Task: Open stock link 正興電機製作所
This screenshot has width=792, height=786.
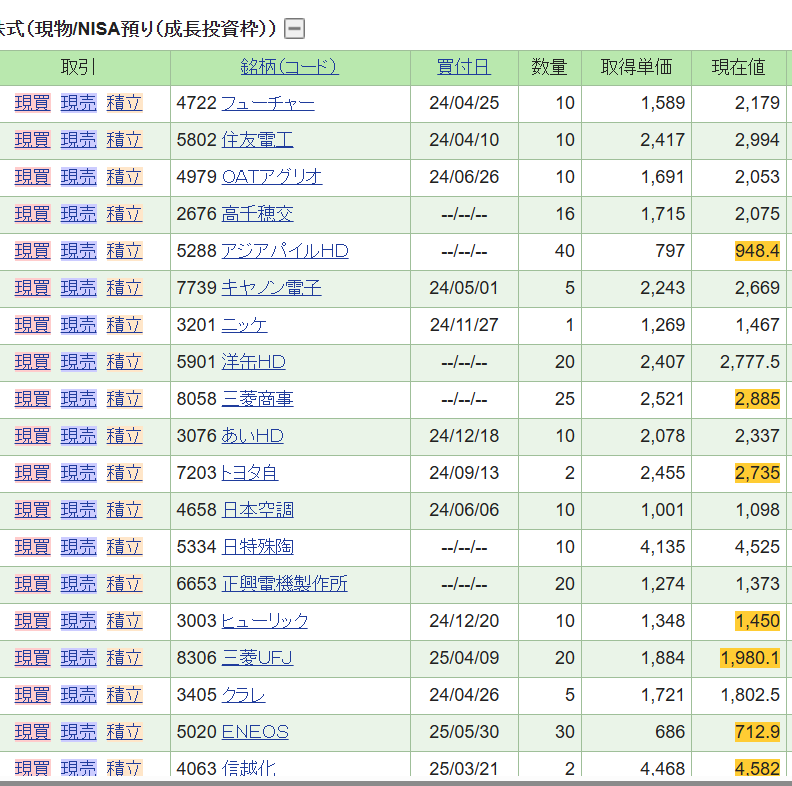Action: pos(285,584)
